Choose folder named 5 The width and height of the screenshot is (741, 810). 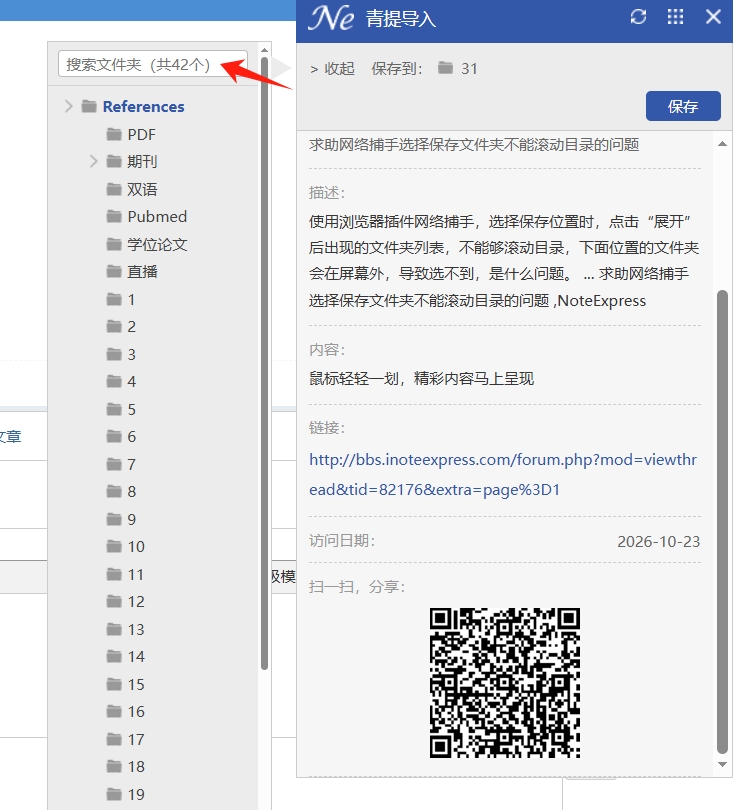tap(131, 409)
